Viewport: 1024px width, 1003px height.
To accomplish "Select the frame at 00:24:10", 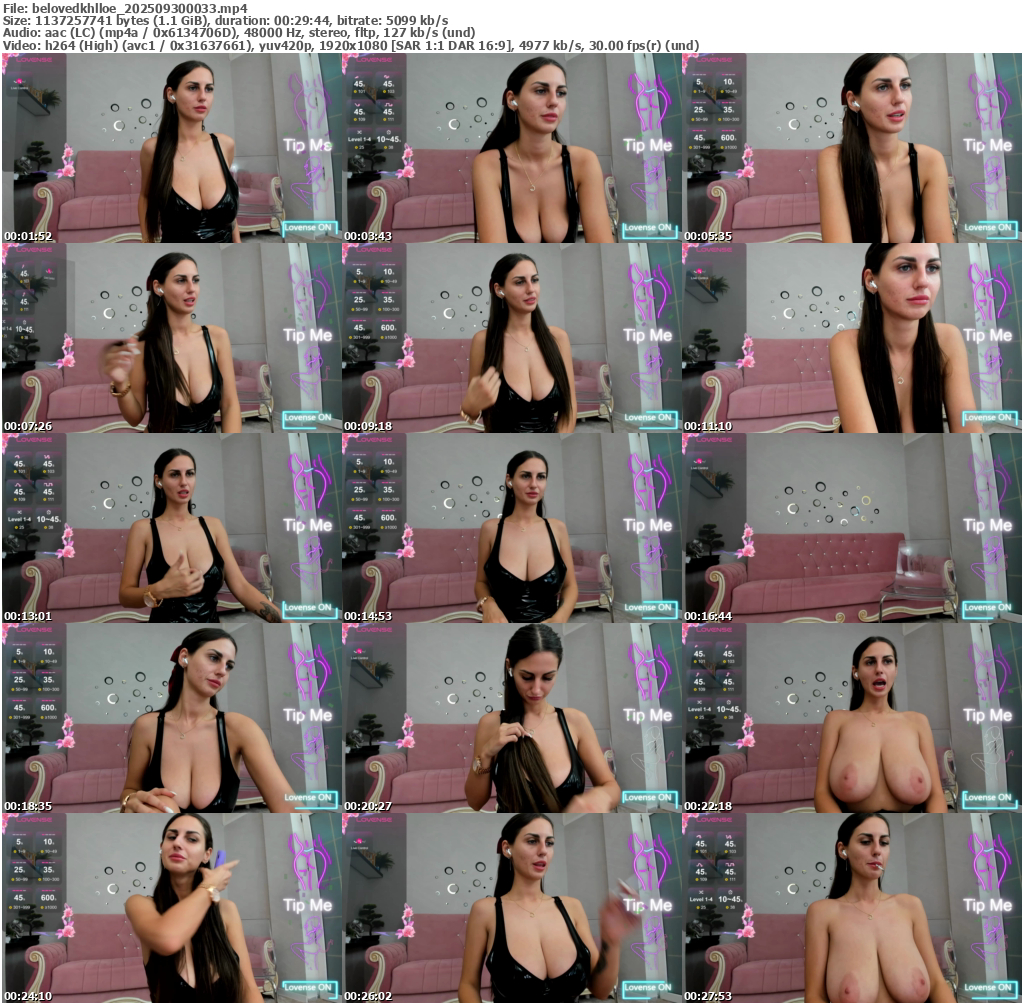I will 171,908.
